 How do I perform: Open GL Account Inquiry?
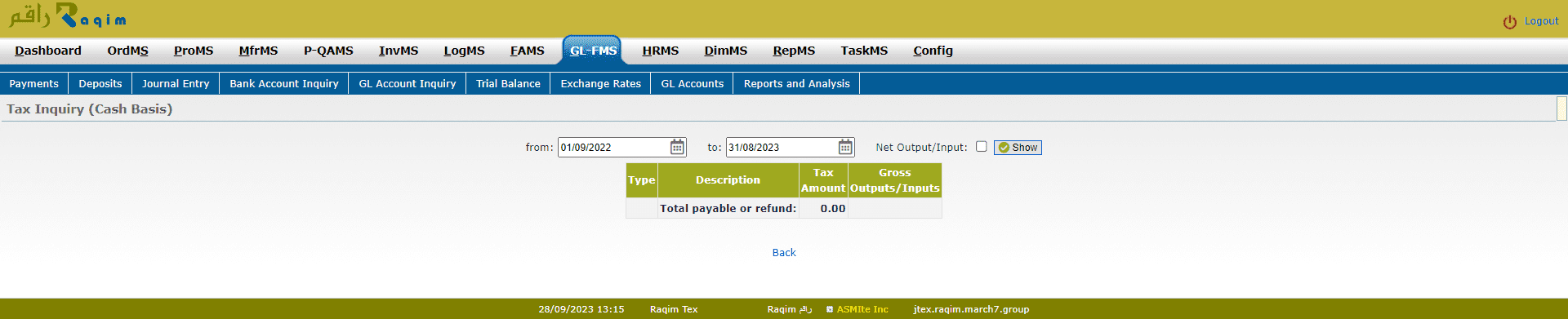(x=408, y=83)
